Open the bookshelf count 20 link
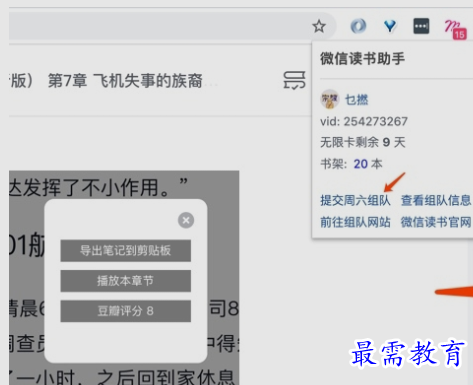Viewport: 473px width, 385px height. tap(361, 164)
